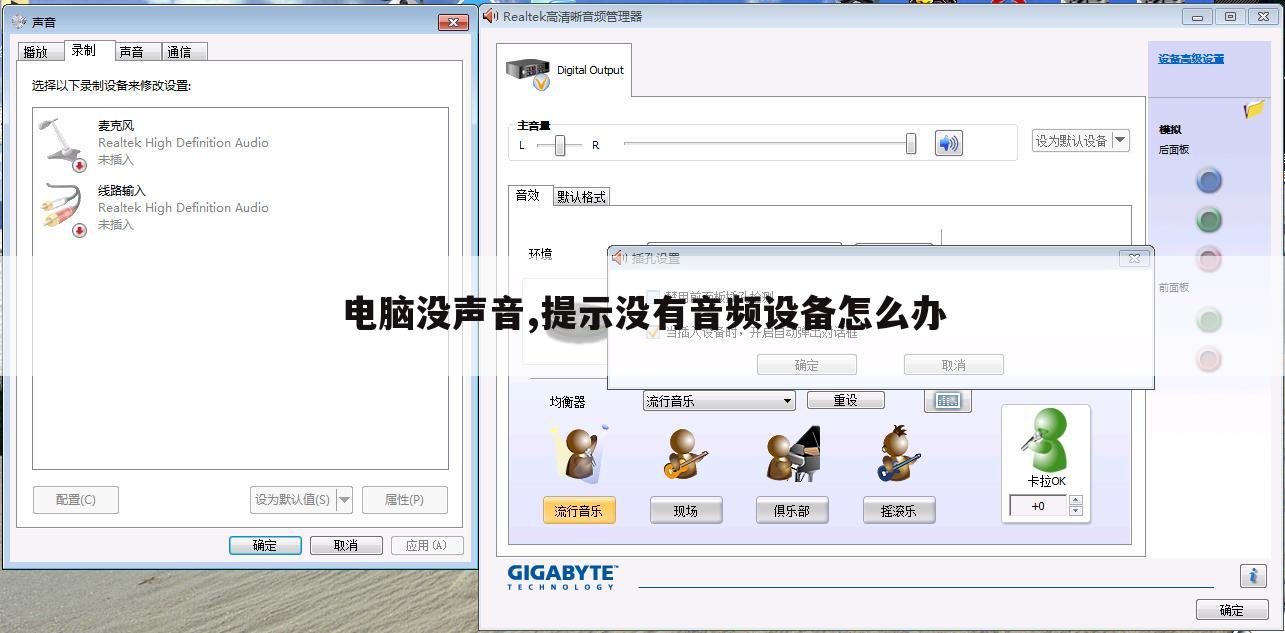Click the blue rear panel jack

[1209, 181]
